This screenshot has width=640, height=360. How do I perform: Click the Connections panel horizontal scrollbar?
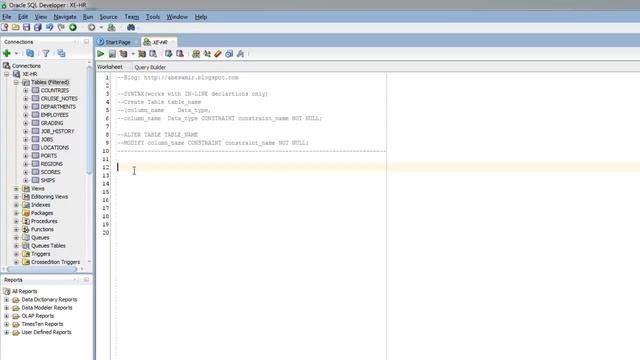pyautogui.click(x=42, y=269)
